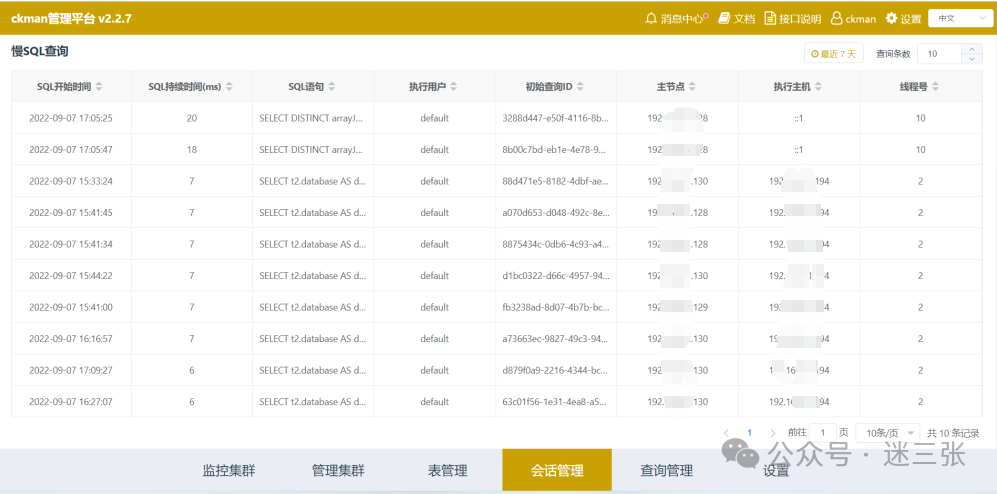Sort by 初始查询ID column arrows

tap(580, 86)
